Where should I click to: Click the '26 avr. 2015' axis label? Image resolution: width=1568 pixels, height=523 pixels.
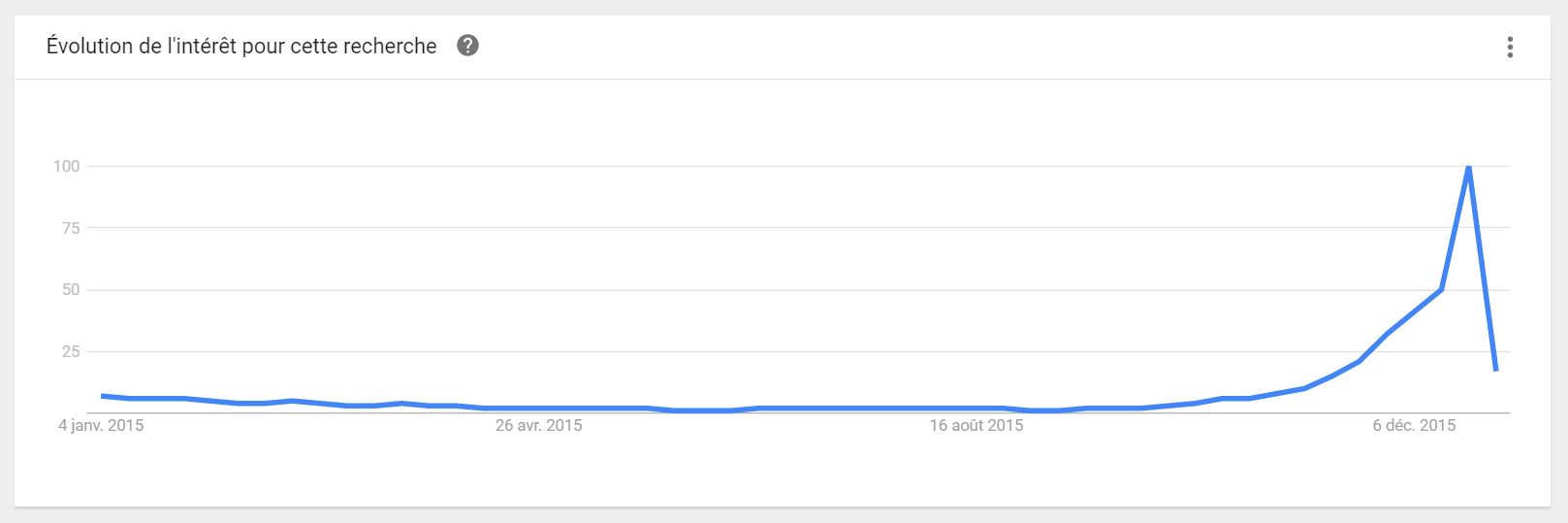coord(538,425)
